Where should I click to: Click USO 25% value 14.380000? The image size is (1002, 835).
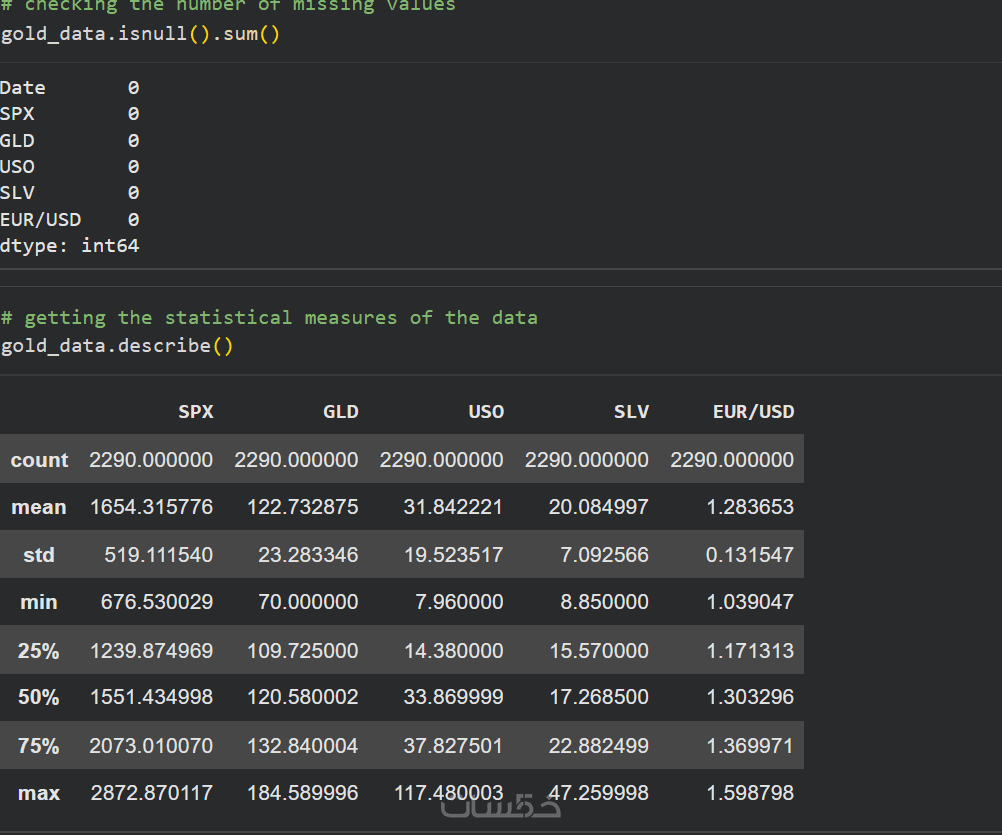pos(453,650)
